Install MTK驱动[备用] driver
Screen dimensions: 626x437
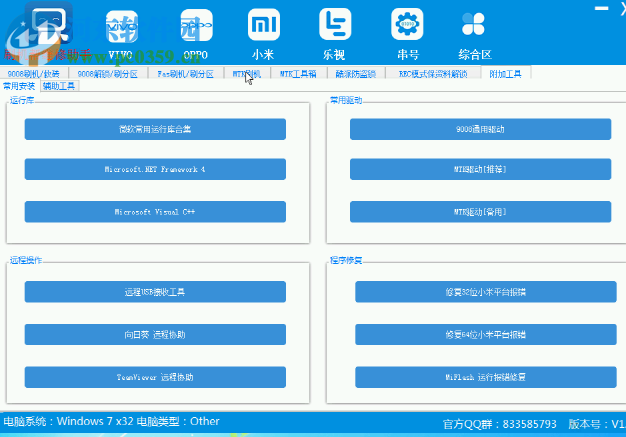coord(480,212)
